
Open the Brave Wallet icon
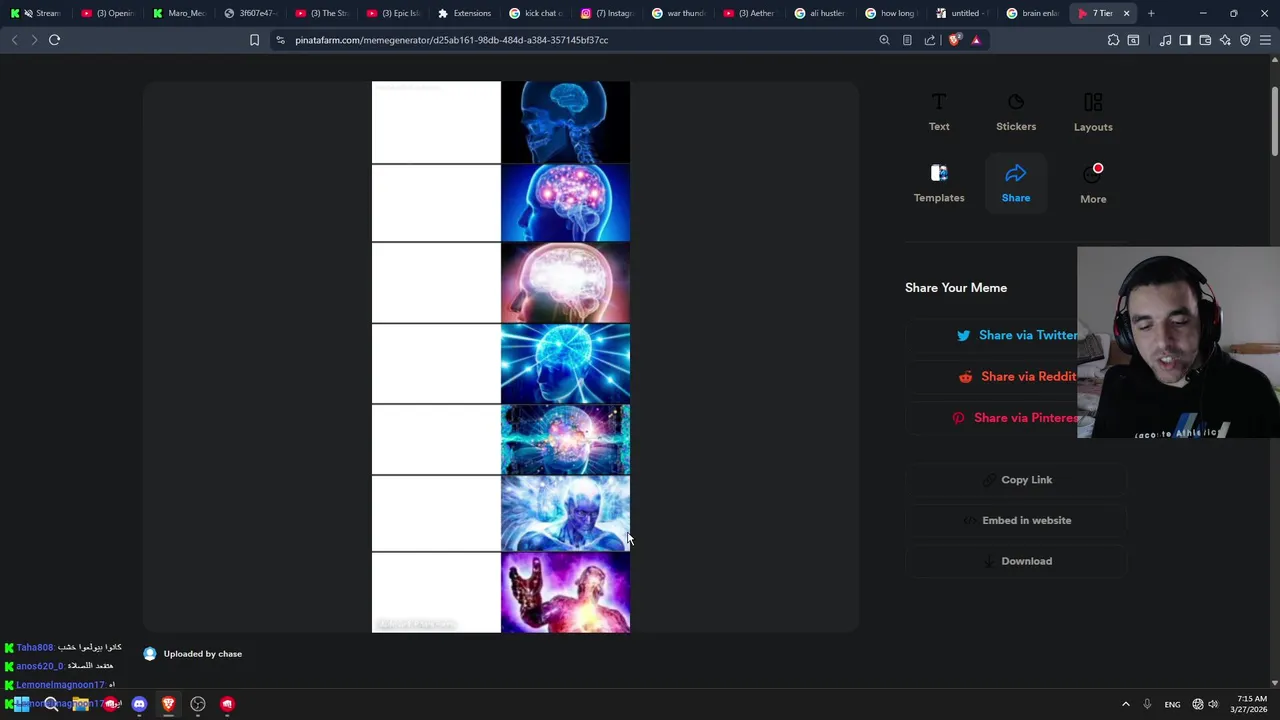tap(1205, 40)
